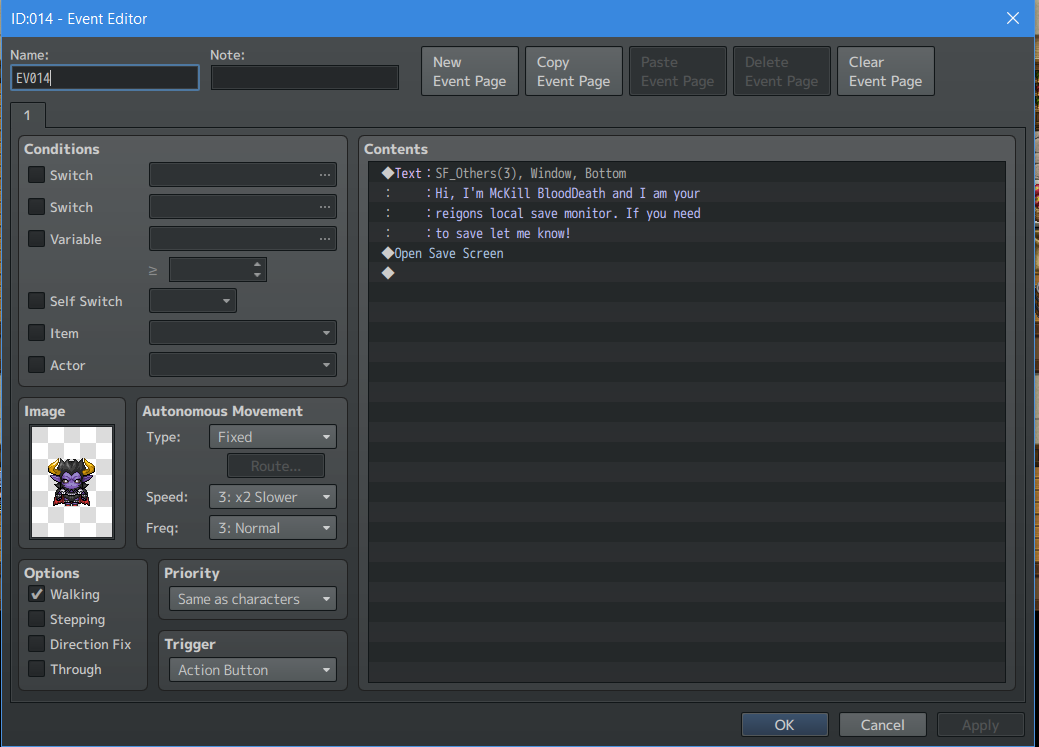Open the Freq dropdown showing Normal
Viewport: 1039px width, 747px height.
[x=272, y=528]
